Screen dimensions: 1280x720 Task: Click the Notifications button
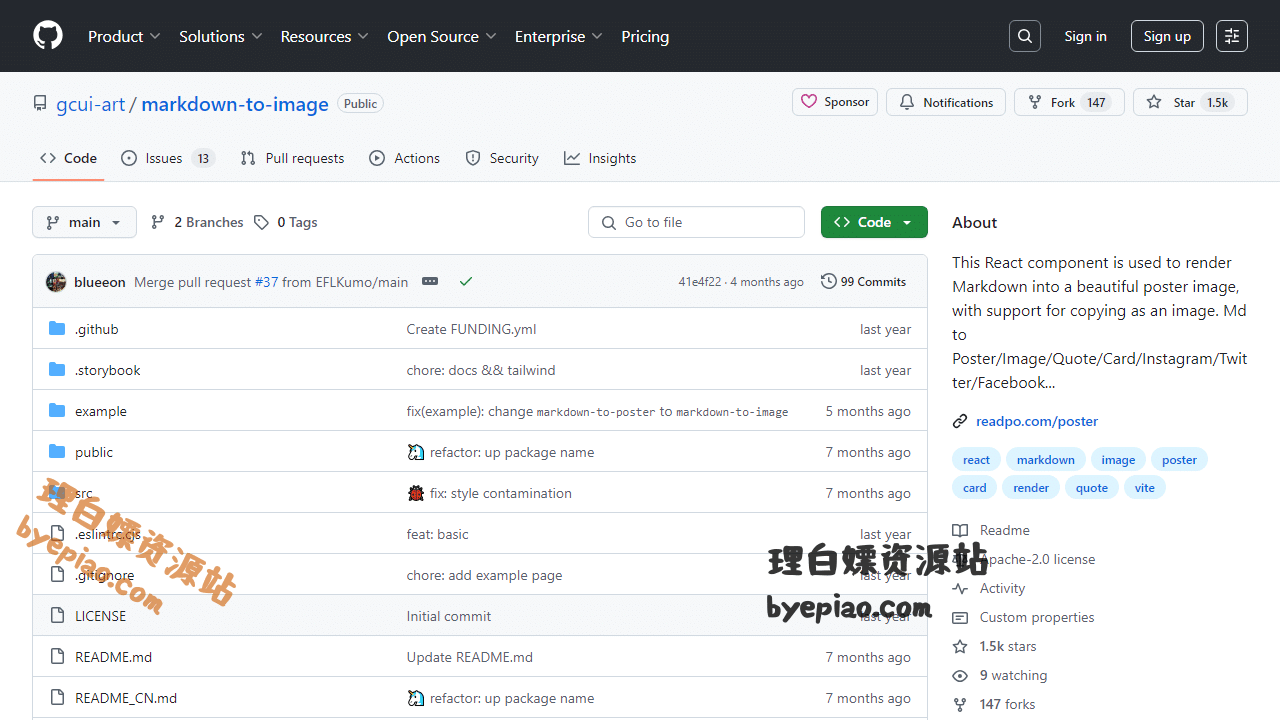click(x=946, y=102)
